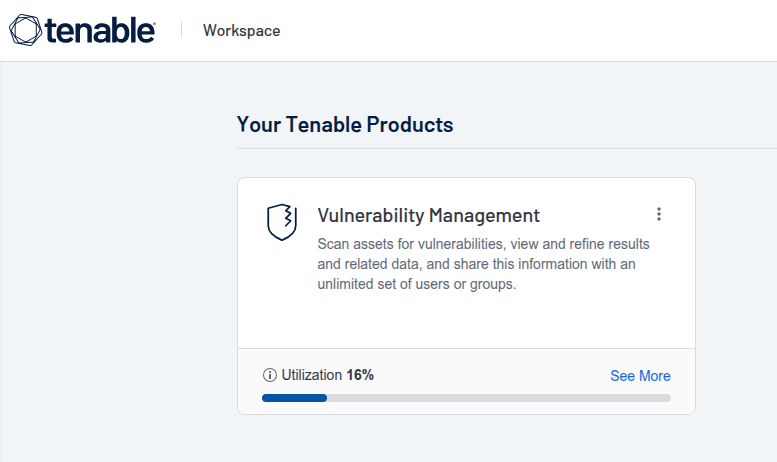Click the Utilization label text
This screenshot has height=462, width=777.
point(311,376)
